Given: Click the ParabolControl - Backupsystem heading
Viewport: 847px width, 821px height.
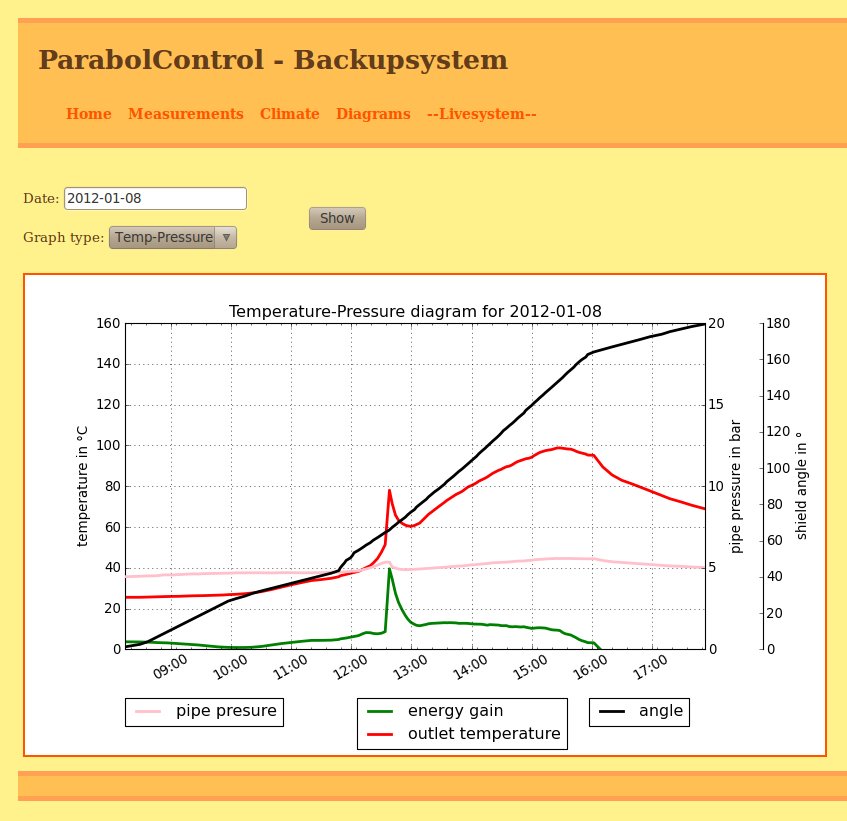Looking at the screenshot, I should click(x=272, y=61).
